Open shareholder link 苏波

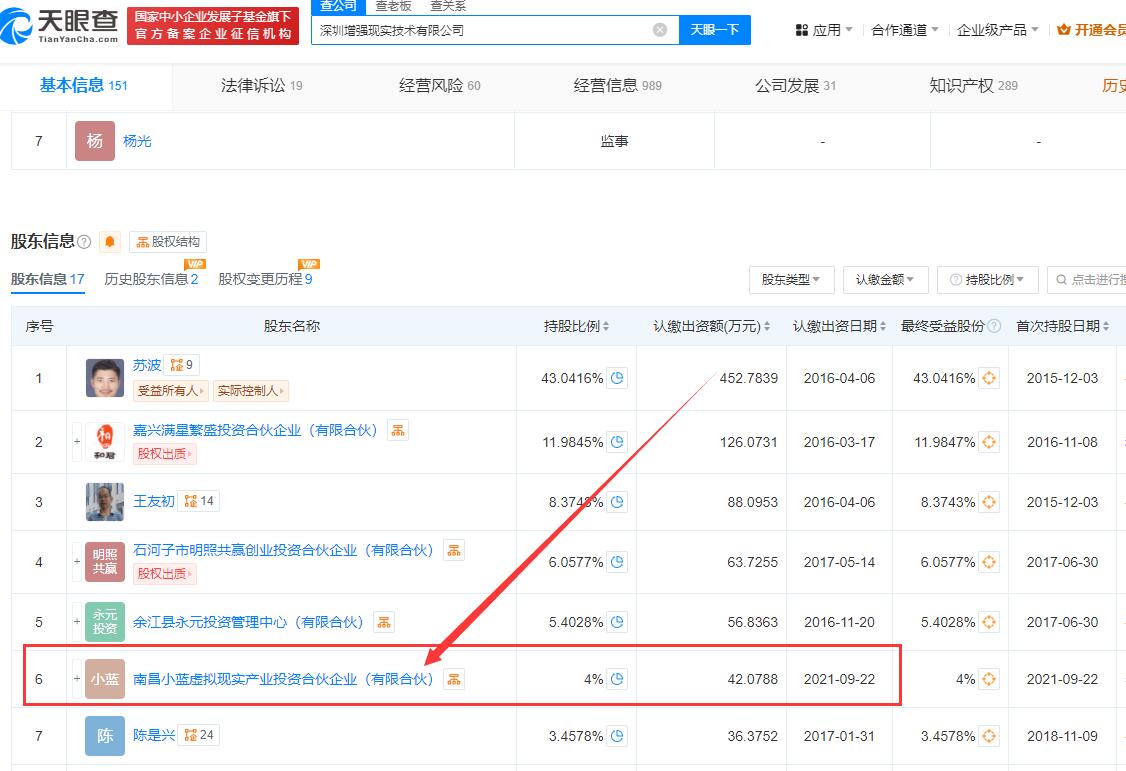147,365
